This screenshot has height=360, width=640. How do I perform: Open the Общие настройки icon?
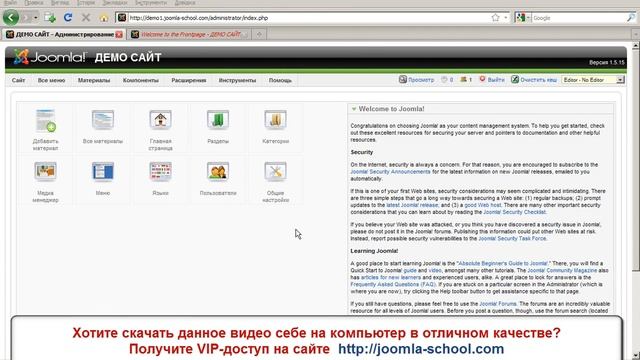[276, 181]
